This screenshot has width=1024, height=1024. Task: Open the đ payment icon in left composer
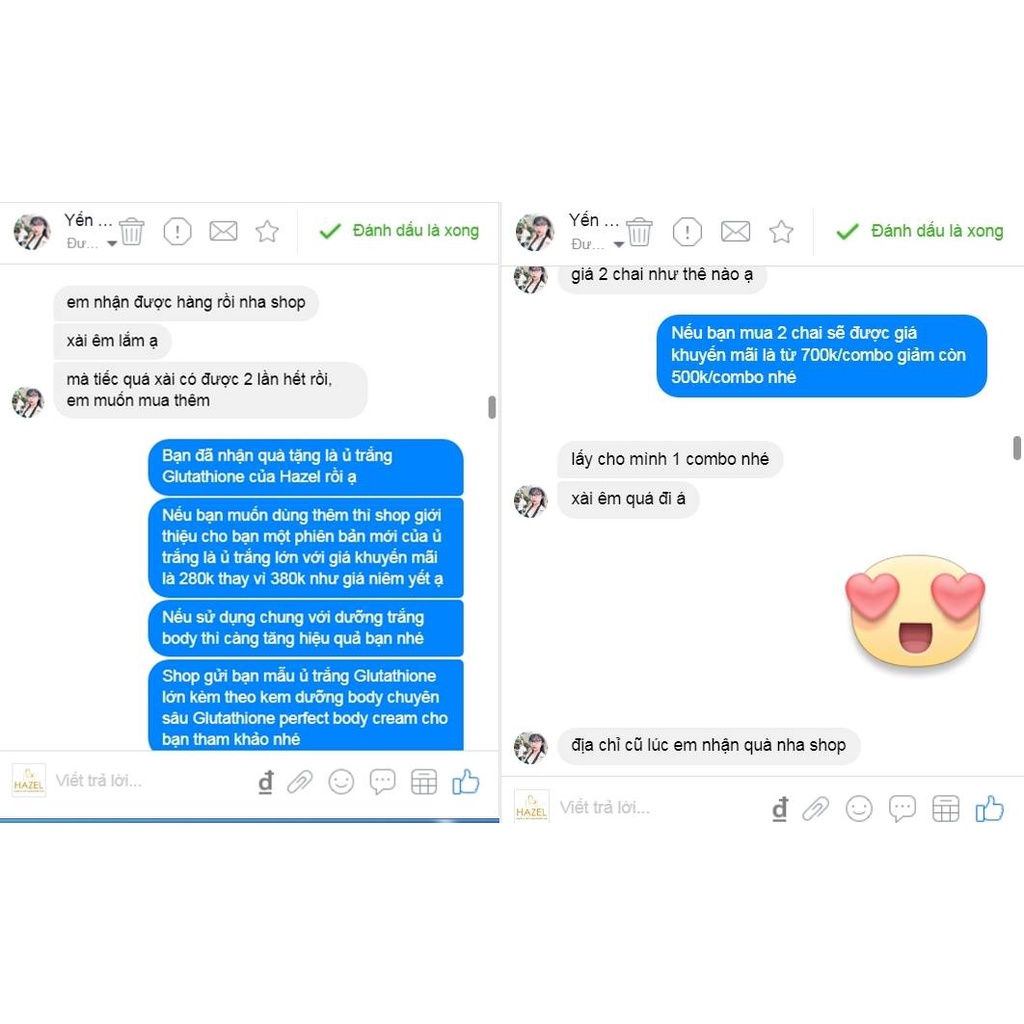pyautogui.click(x=266, y=782)
